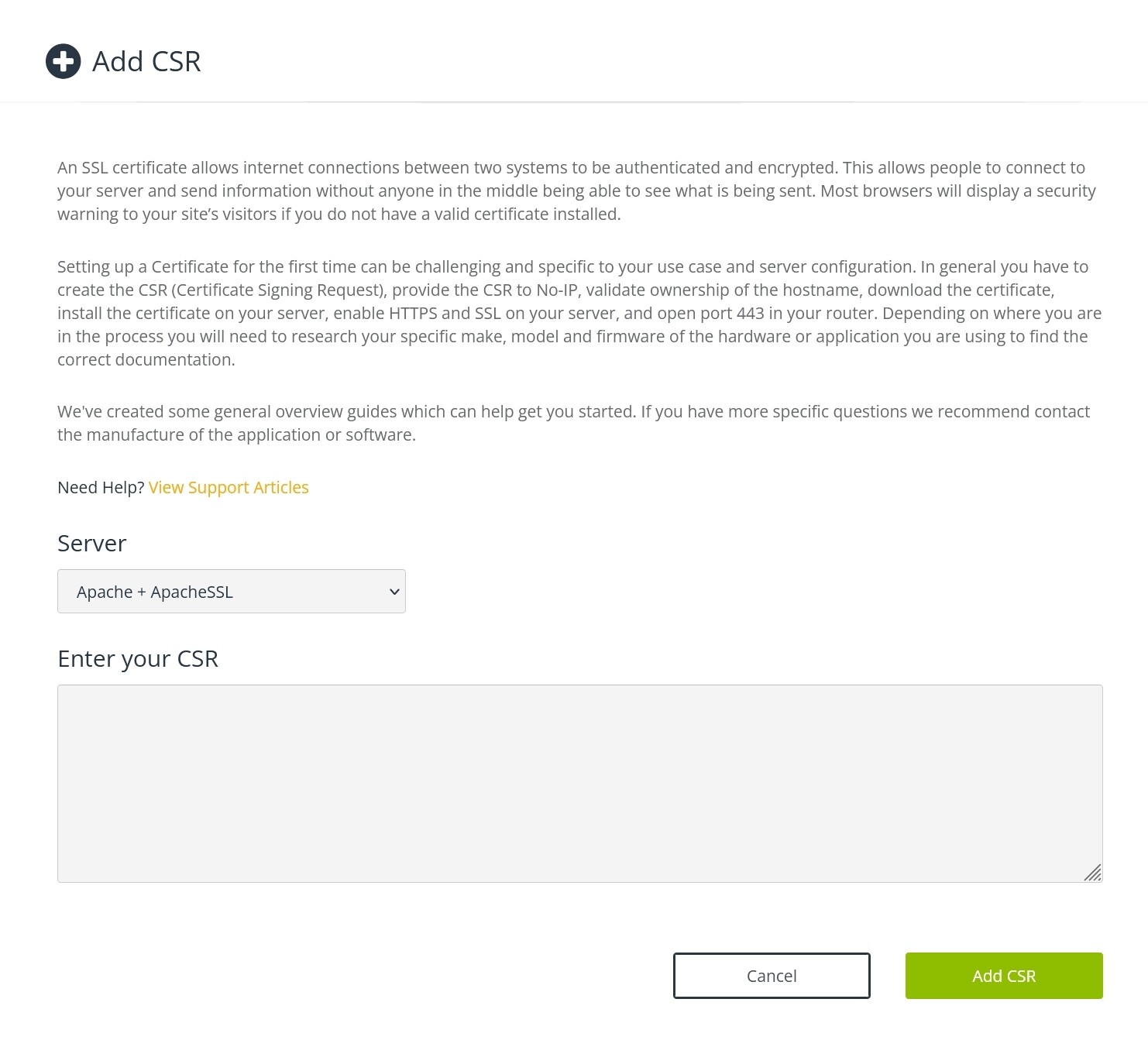Screen dimensions: 1148x1047
Task: Click the Need Help? text
Action: pyautogui.click(x=101, y=487)
